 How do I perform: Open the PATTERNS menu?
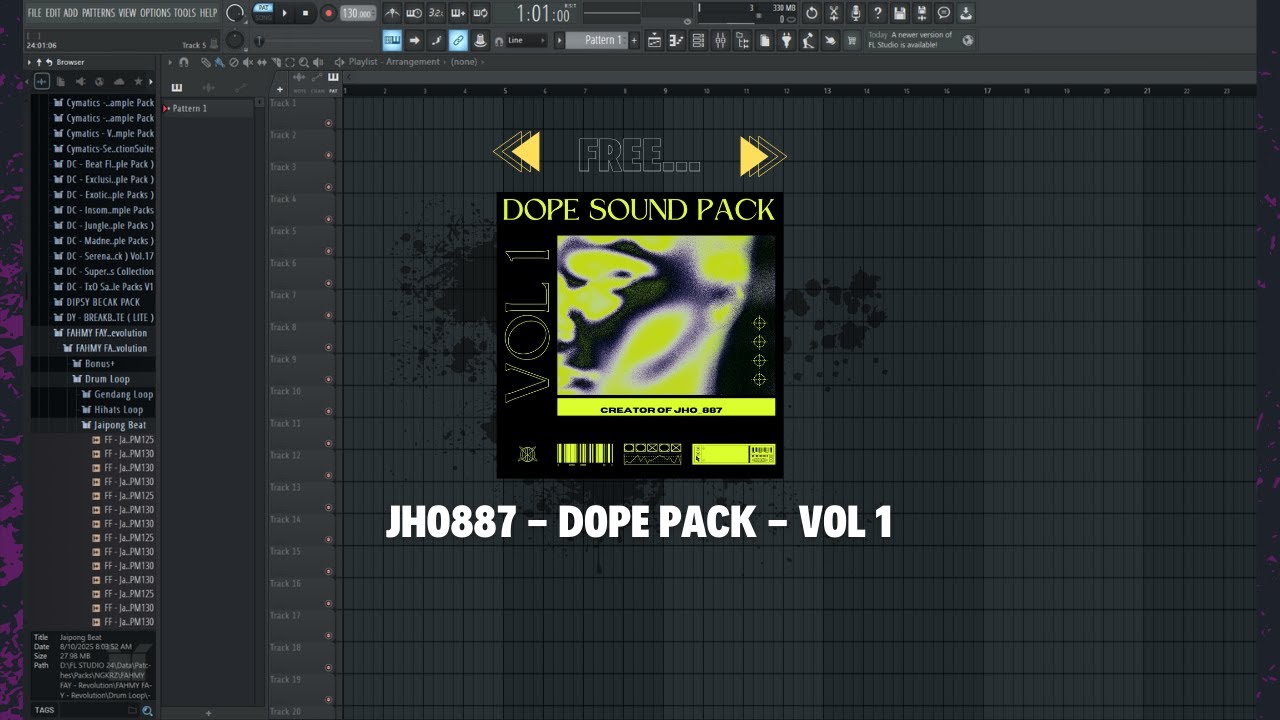coord(98,13)
